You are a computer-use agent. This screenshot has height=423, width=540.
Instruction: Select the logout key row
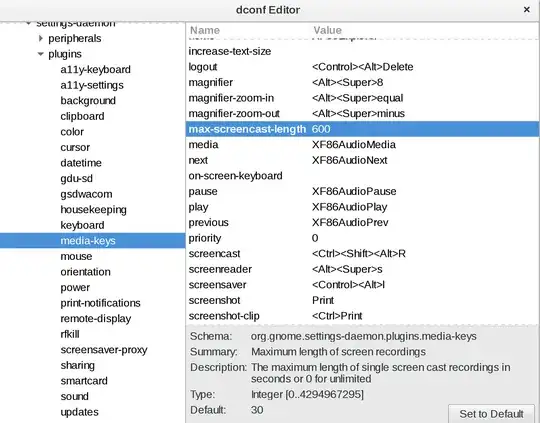362,67
